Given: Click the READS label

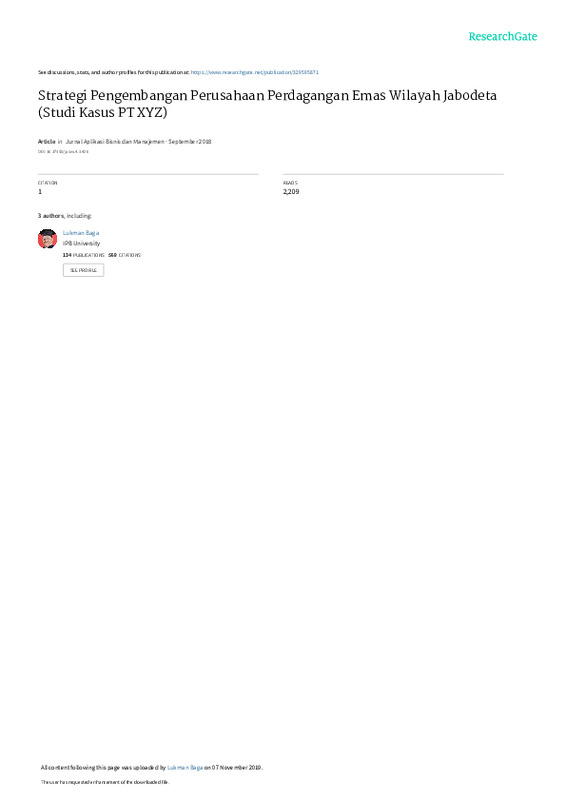Looking at the screenshot, I should coord(290,183).
